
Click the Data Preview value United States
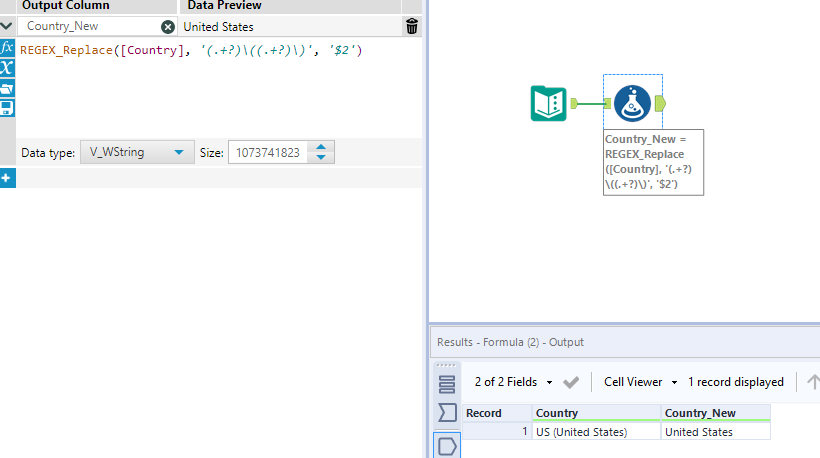(x=219, y=27)
